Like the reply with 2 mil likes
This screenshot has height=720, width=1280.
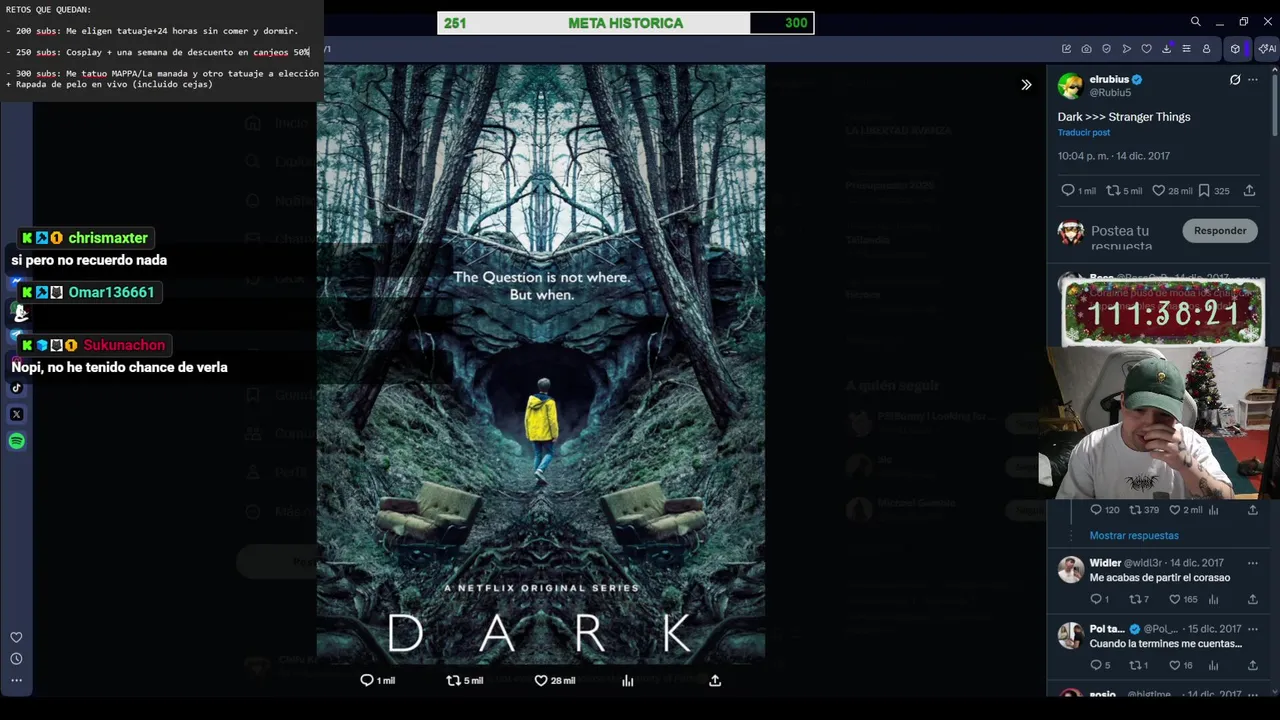[1185, 510]
